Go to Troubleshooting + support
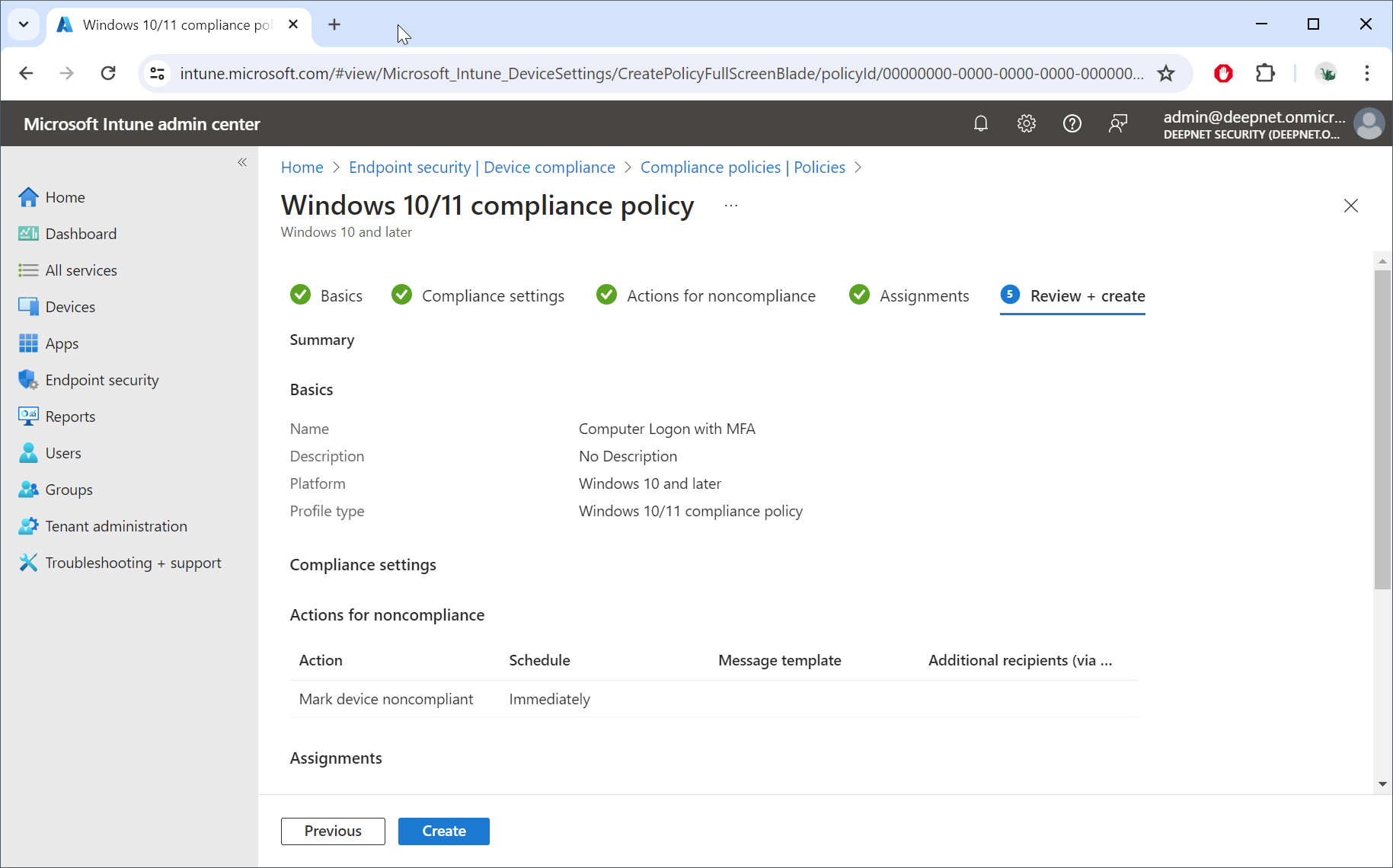The image size is (1393, 868). pos(133,563)
